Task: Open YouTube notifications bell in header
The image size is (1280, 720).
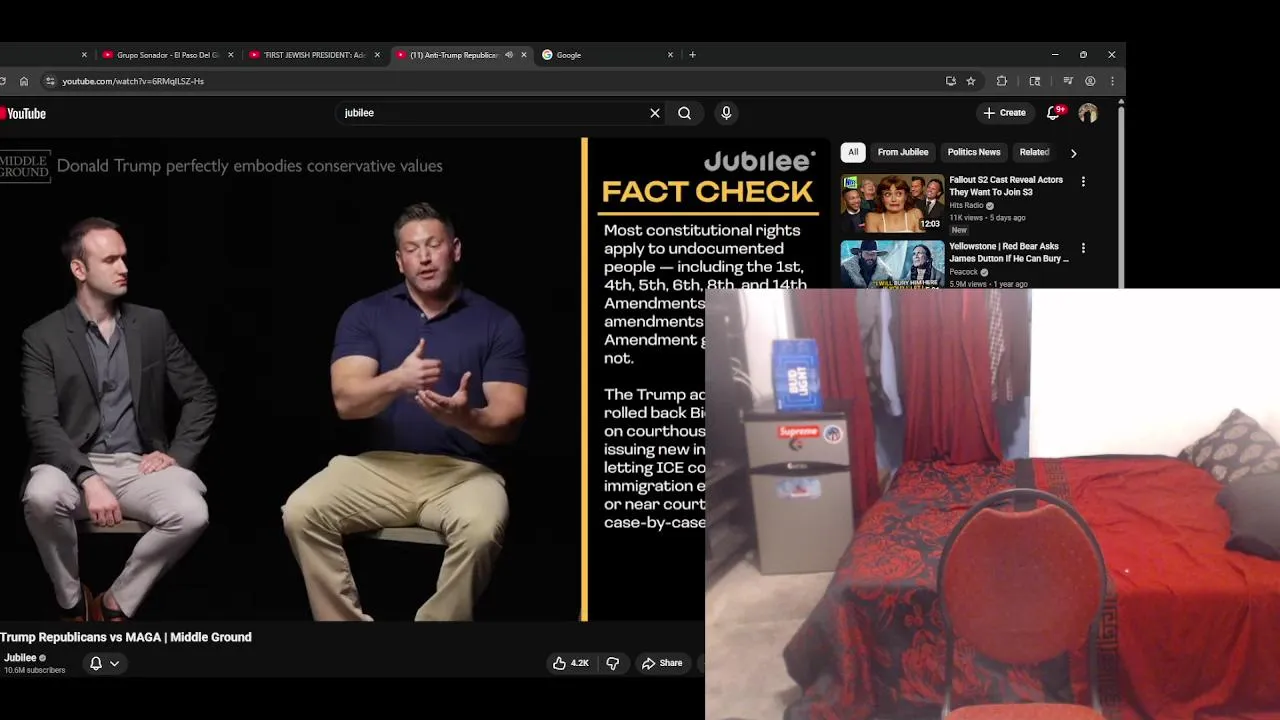Action: coord(1053,113)
